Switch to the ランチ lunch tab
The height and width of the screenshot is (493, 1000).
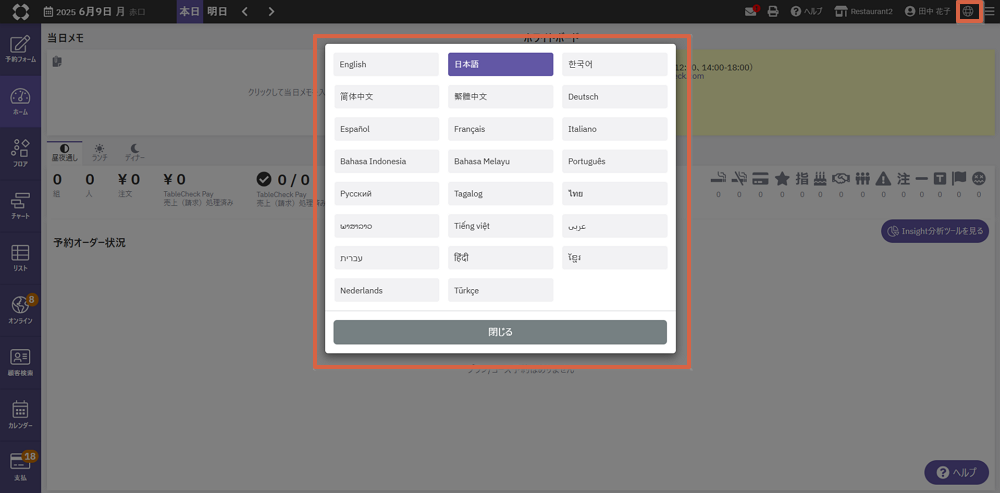click(99, 151)
